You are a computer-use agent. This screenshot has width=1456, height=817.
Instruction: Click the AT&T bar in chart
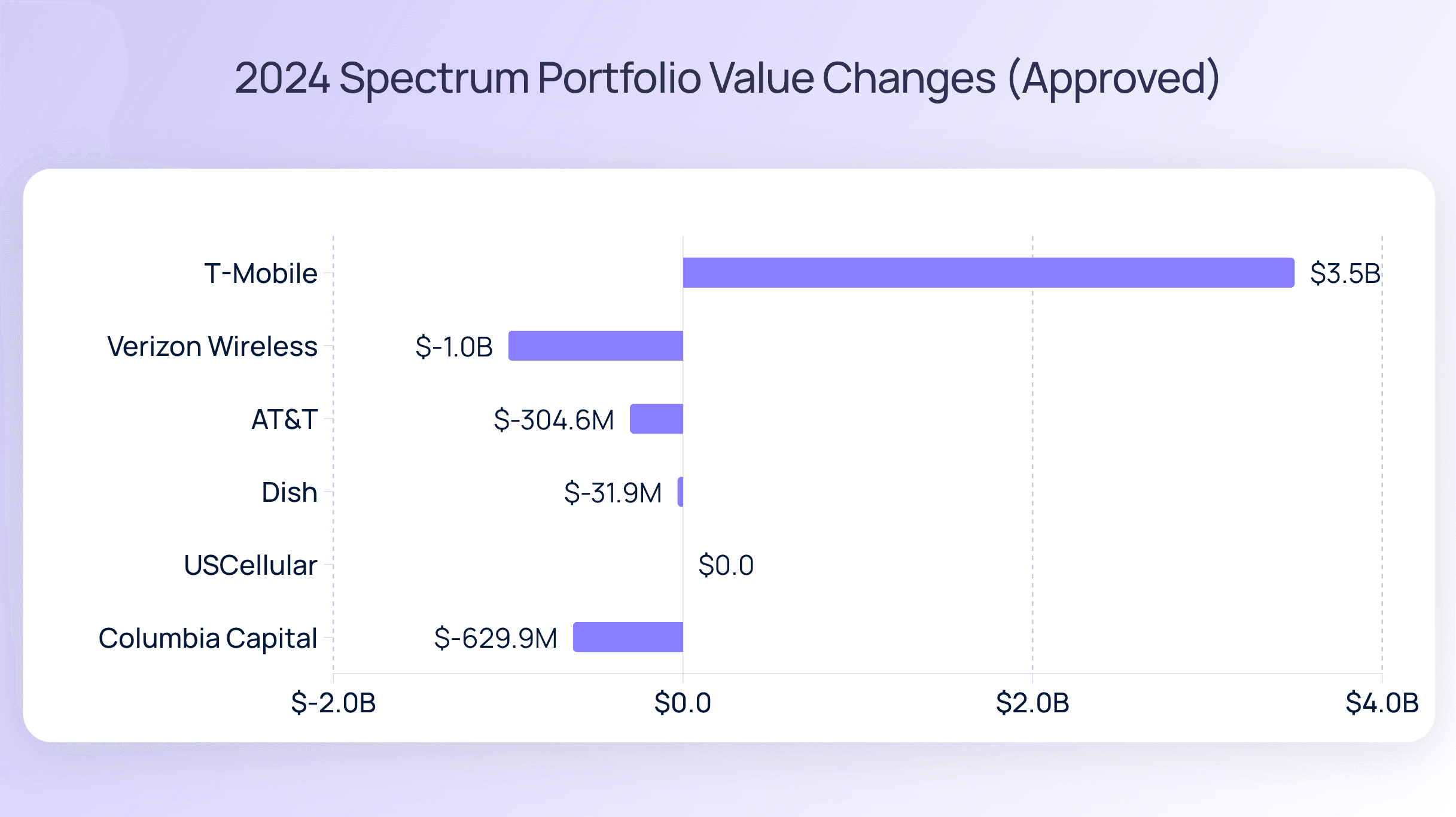pyautogui.click(x=656, y=419)
